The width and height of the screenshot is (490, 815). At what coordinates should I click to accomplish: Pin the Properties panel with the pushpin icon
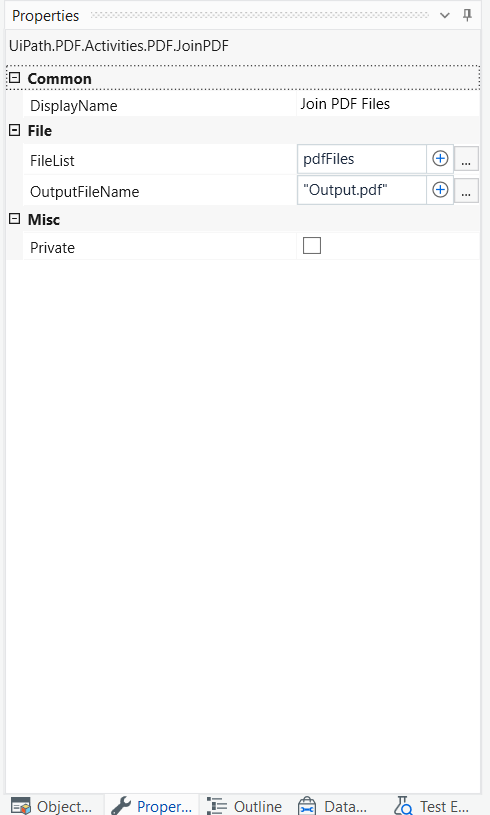(467, 15)
